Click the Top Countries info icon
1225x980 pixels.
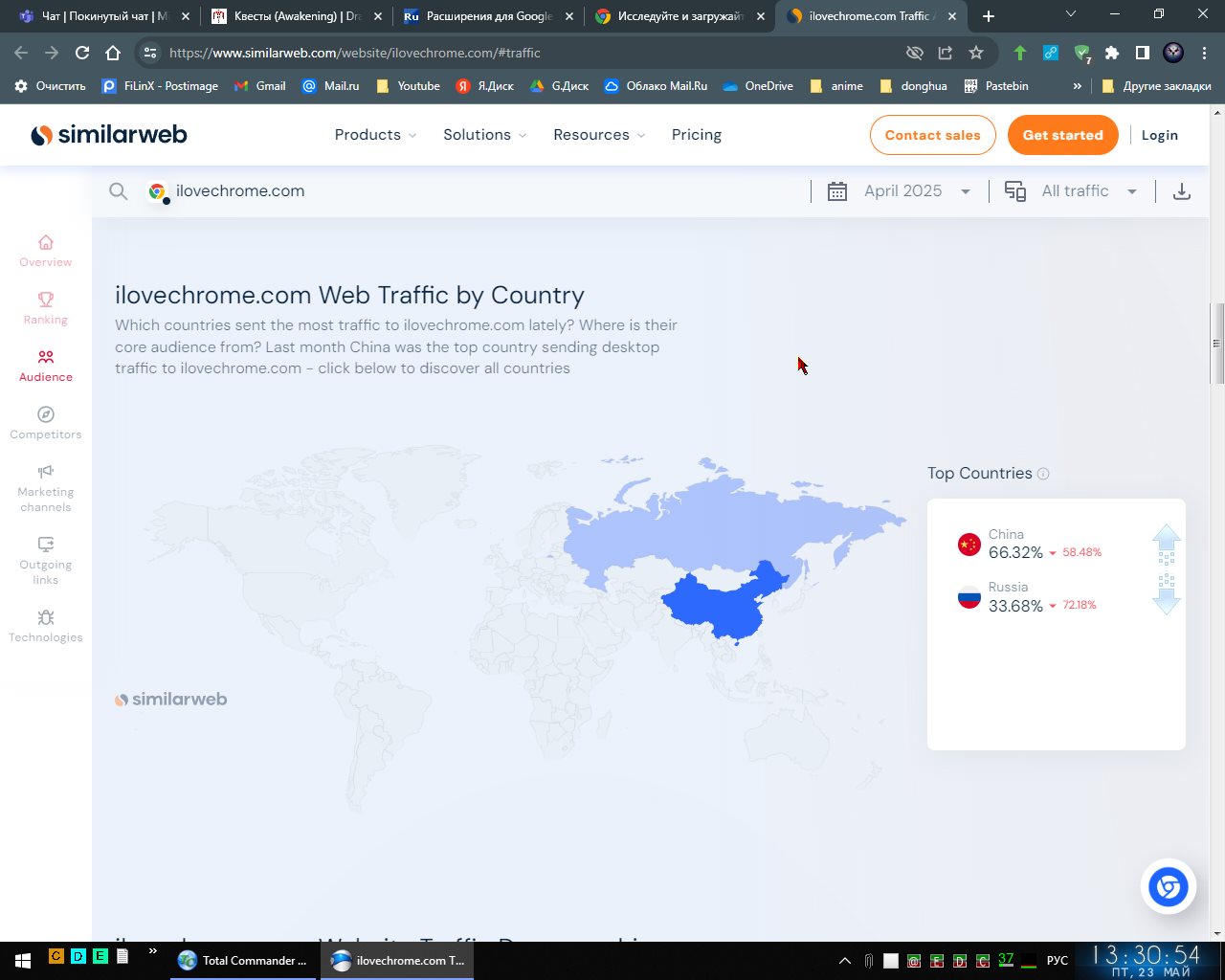(1043, 474)
